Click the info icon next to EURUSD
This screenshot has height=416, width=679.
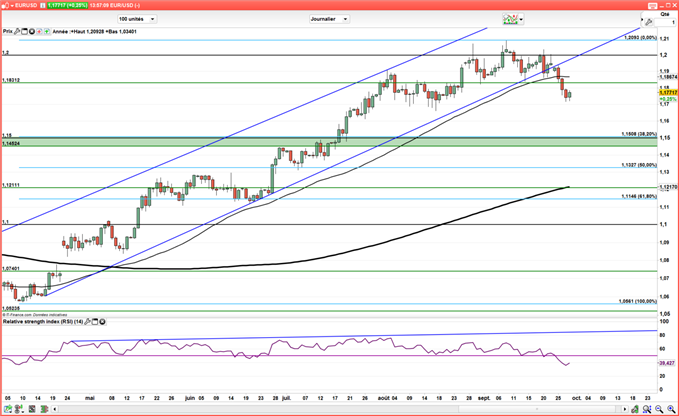point(42,5)
